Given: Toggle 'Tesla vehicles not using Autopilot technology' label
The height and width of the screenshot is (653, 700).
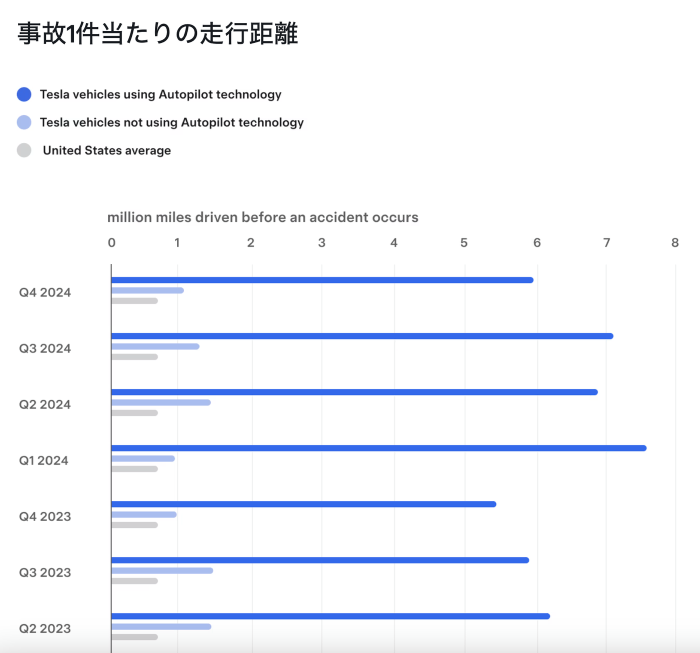Looking at the screenshot, I should (x=171, y=123).
